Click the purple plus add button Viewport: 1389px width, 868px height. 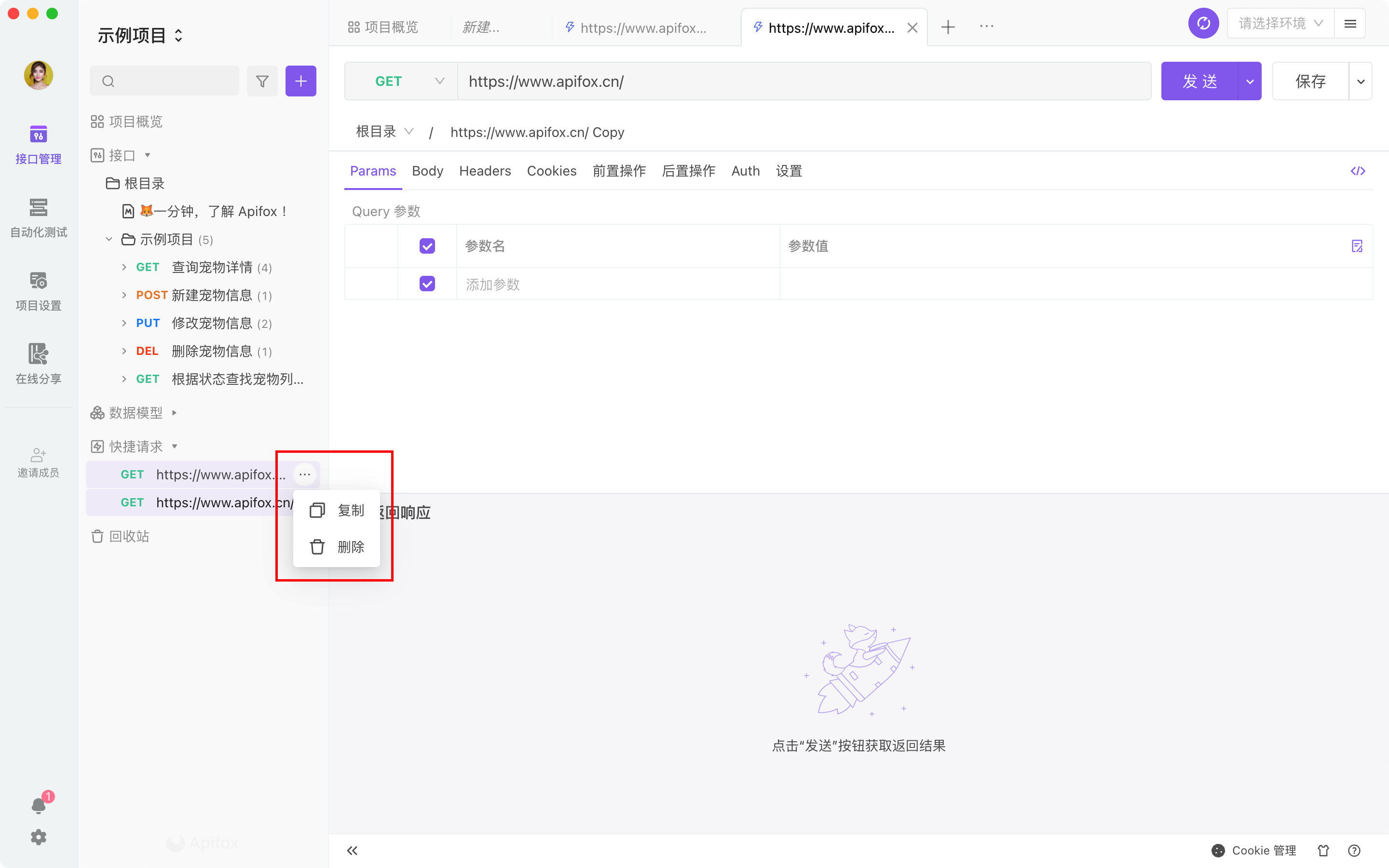301,81
